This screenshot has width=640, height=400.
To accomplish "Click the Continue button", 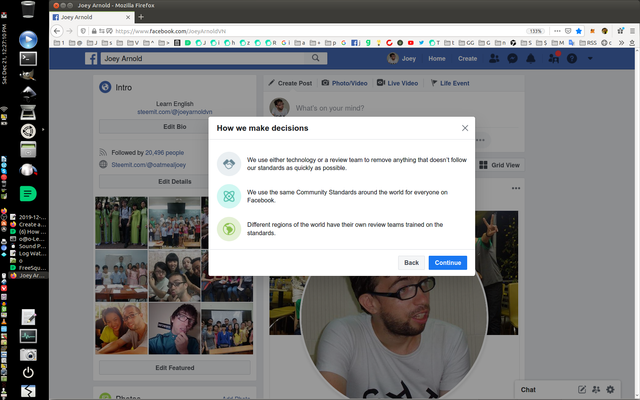I will (448, 262).
